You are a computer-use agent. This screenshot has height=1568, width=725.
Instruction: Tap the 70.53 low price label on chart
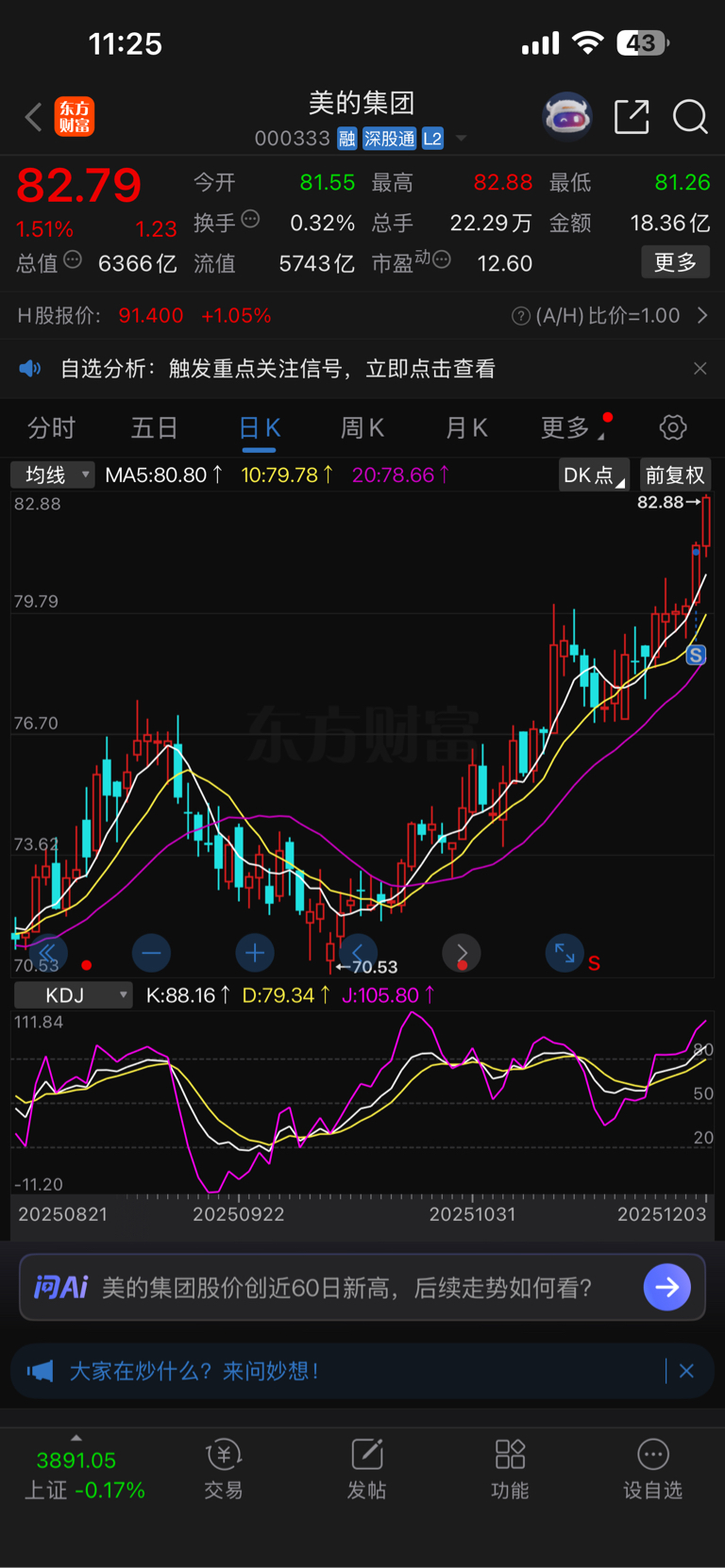pos(375,967)
